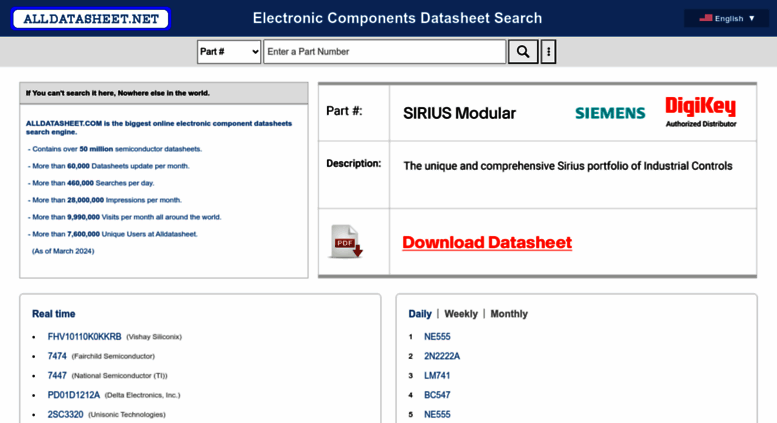Click the Siemens logo
Screen dimensions: 777x423
coord(610,113)
